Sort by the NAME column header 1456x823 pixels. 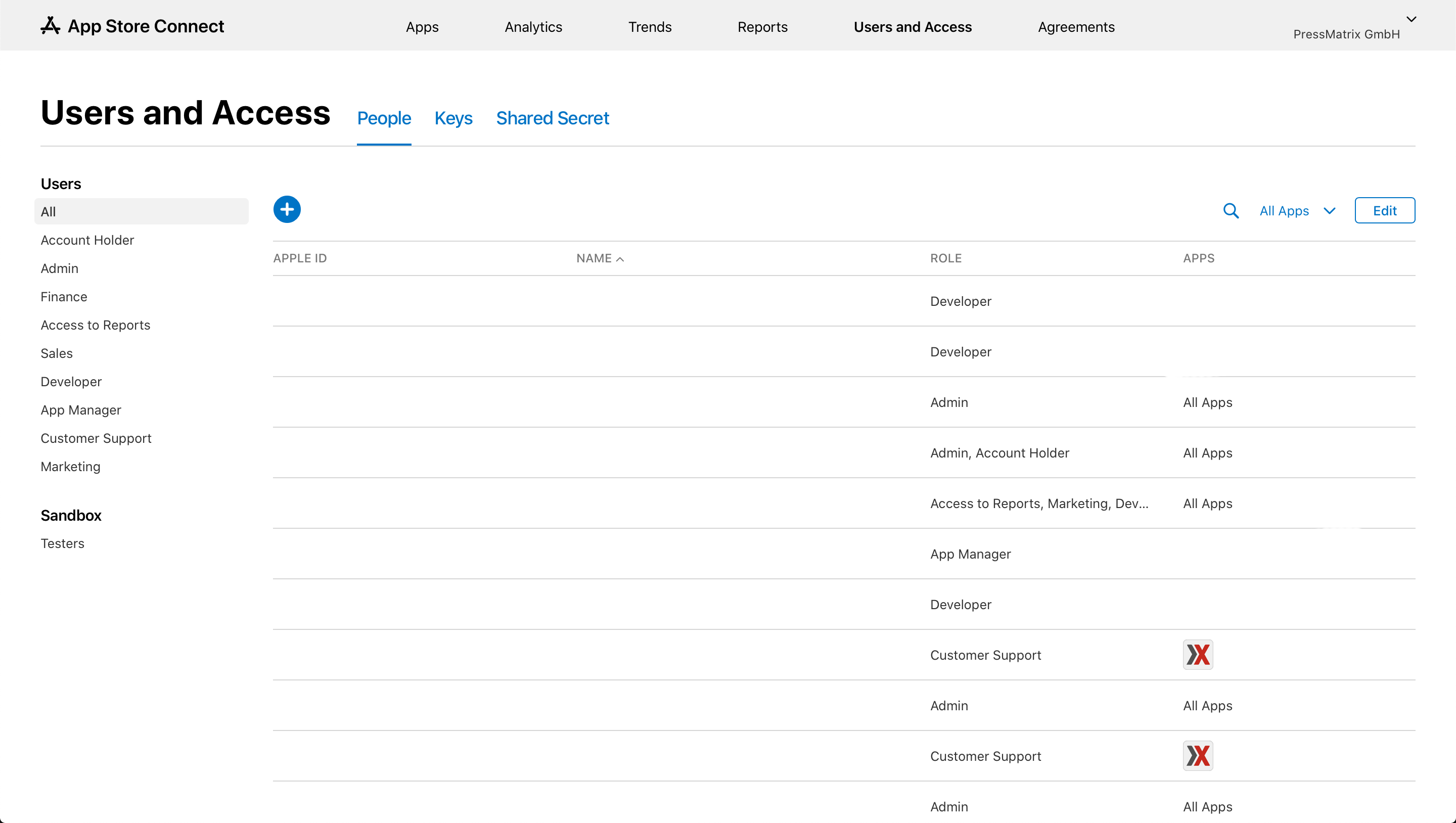coord(600,258)
